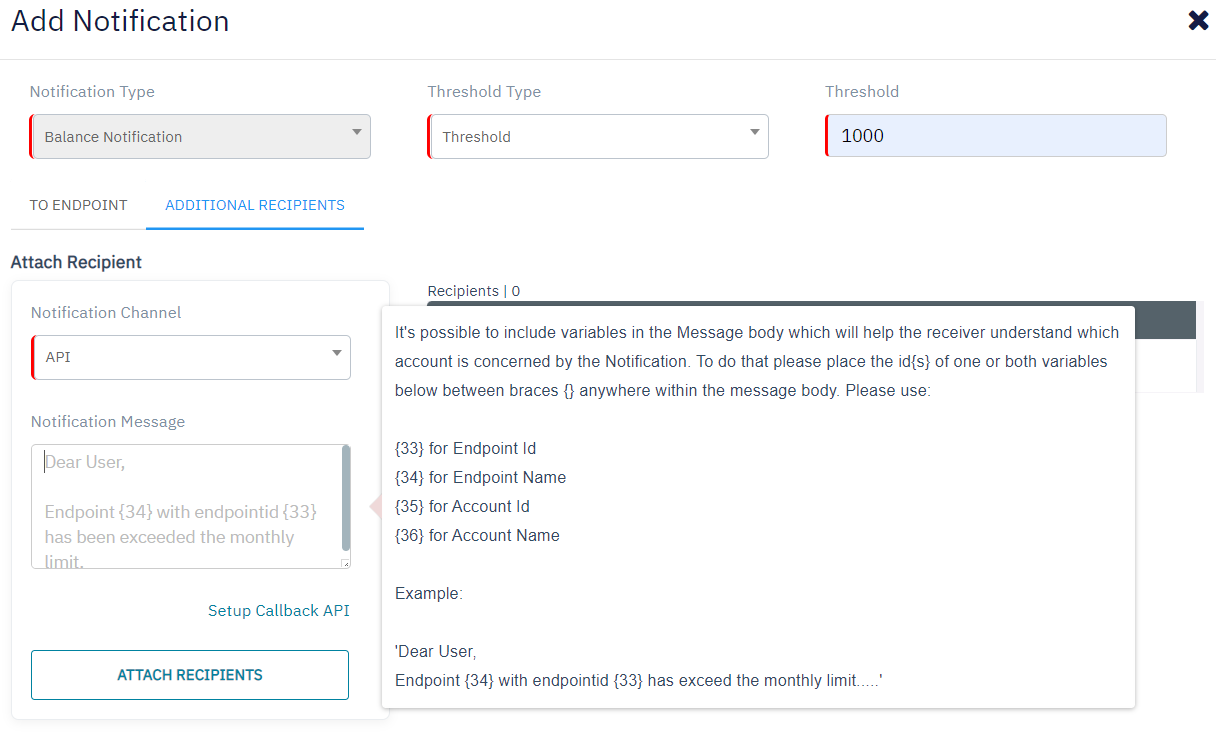Viewport: 1216px width, 751px height.
Task: Switch to the TO ENDPOINT tab
Action: (78, 205)
